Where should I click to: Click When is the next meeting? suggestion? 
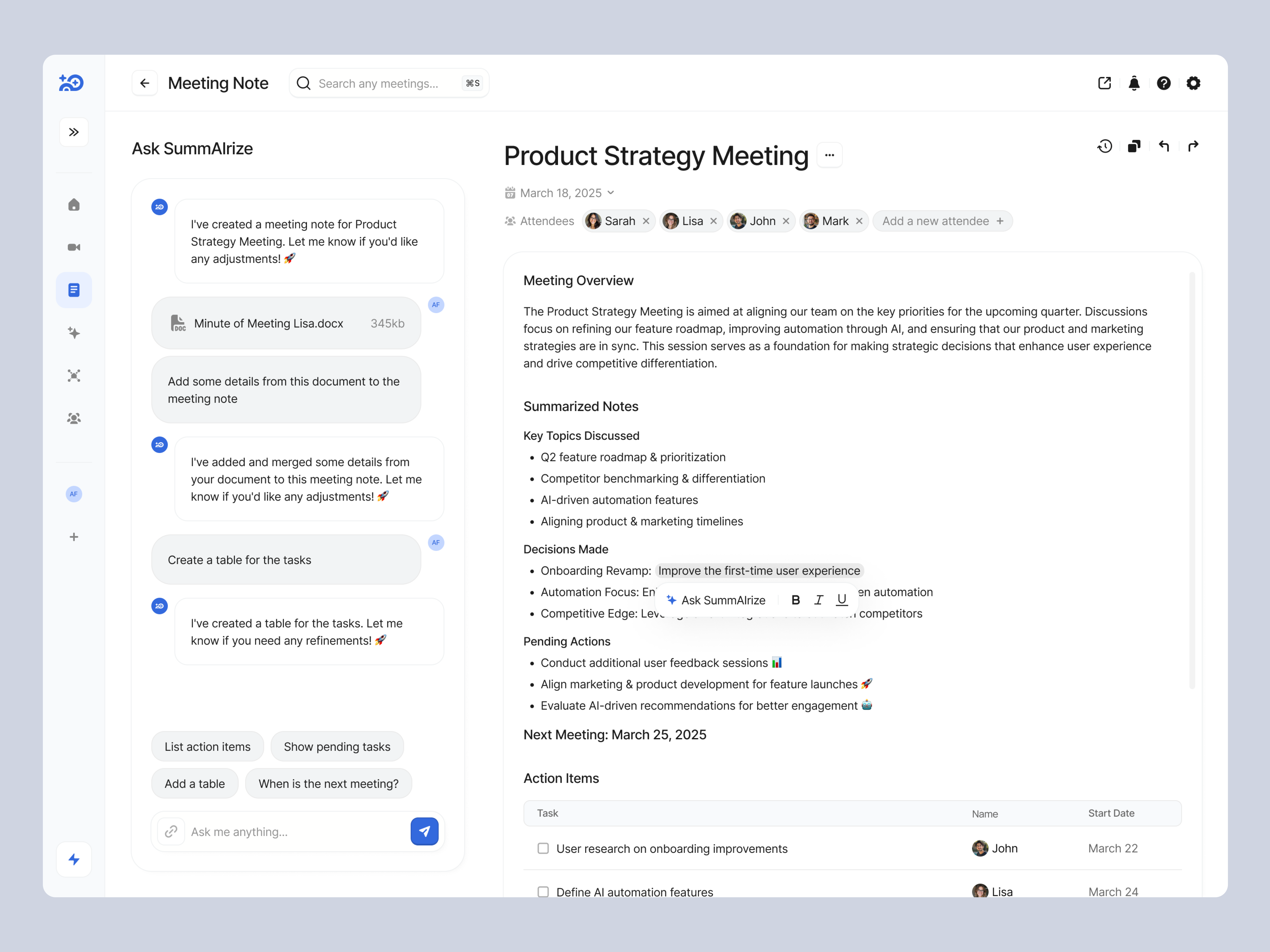click(x=328, y=784)
